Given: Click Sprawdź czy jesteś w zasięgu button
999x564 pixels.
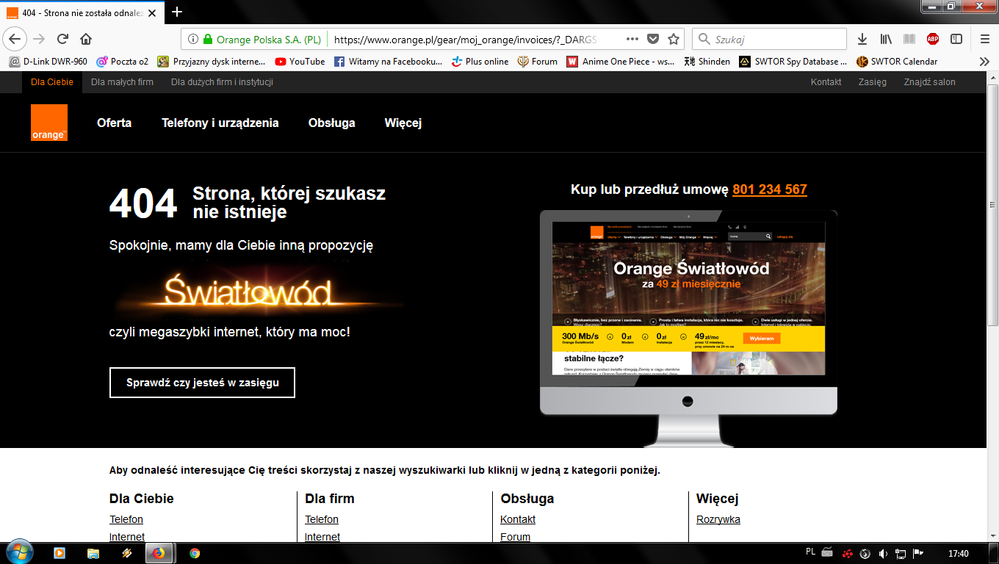Looking at the screenshot, I should [x=202, y=382].
